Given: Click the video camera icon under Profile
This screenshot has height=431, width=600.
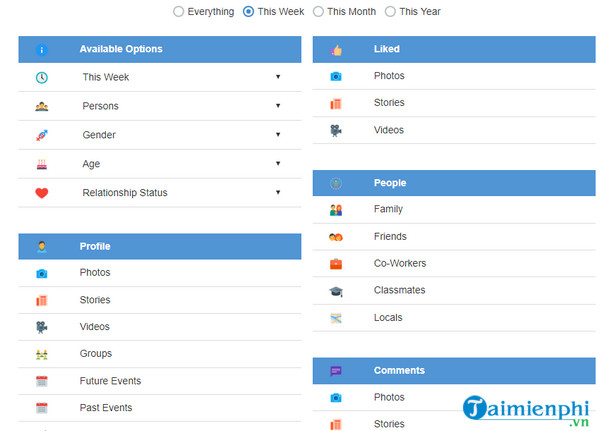Looking at the screenshot, I should [41, 327].
